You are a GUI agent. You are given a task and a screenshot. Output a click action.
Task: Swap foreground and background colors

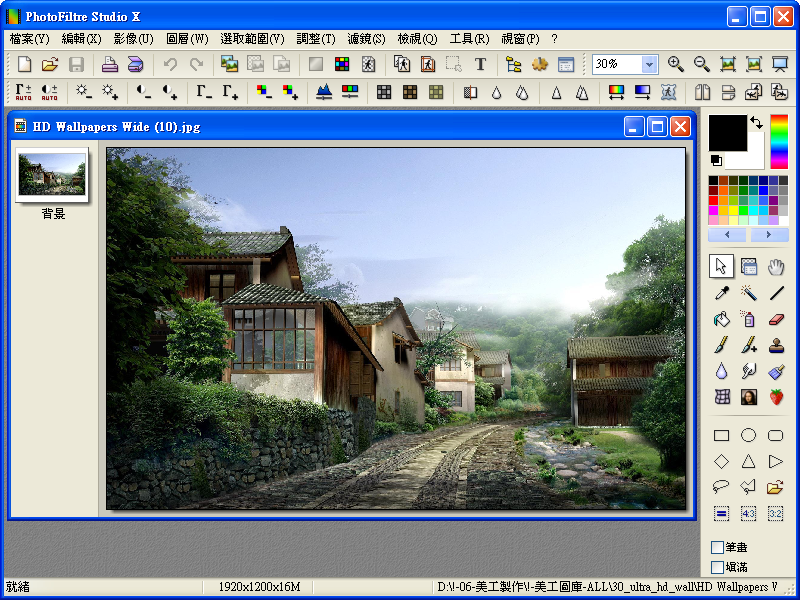point(757,122)
